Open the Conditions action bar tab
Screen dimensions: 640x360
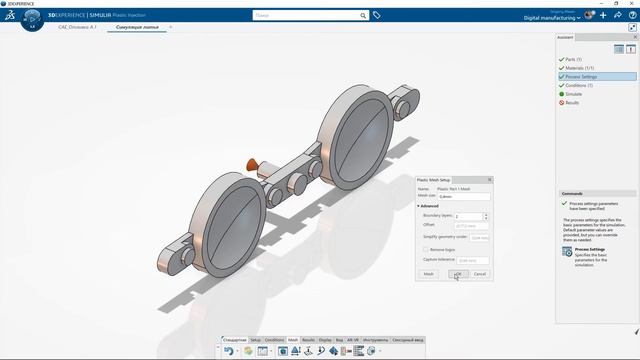point(274,340)
